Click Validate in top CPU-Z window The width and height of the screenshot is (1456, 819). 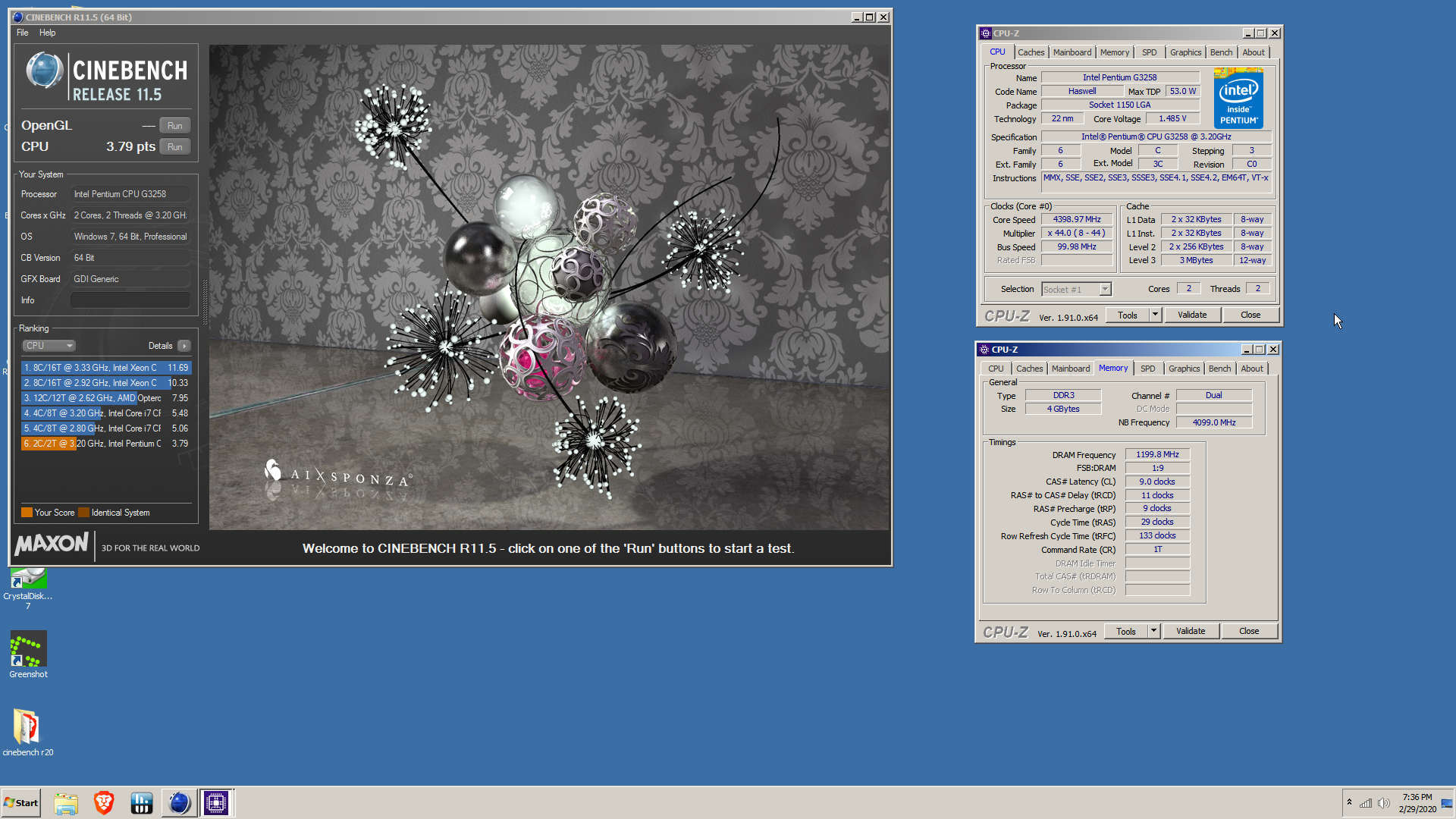point(1192,315)
